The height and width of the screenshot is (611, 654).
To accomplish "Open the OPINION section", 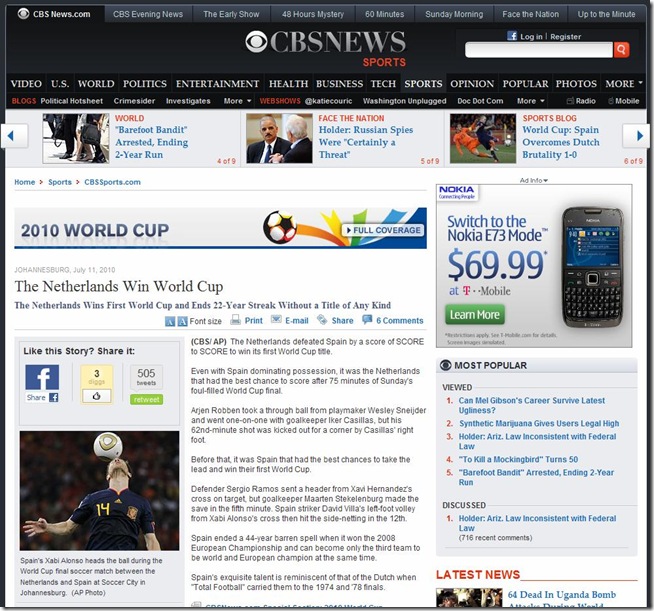I will tap(472, 84).
